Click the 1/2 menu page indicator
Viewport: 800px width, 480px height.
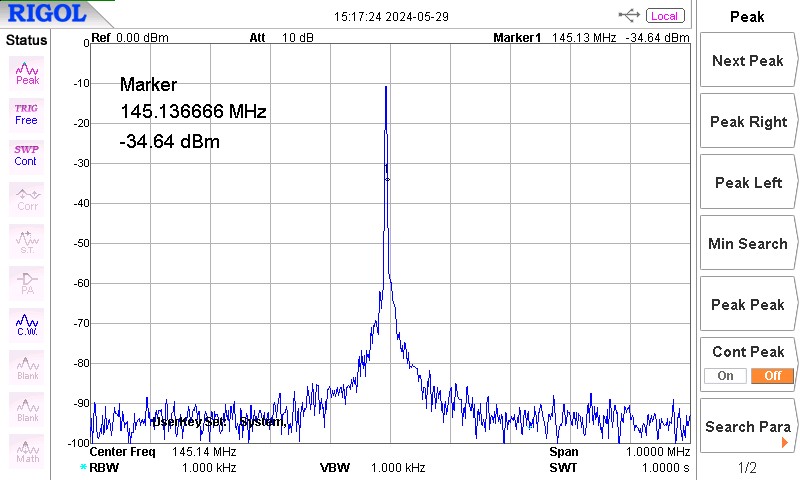click(x=747, y=467)
